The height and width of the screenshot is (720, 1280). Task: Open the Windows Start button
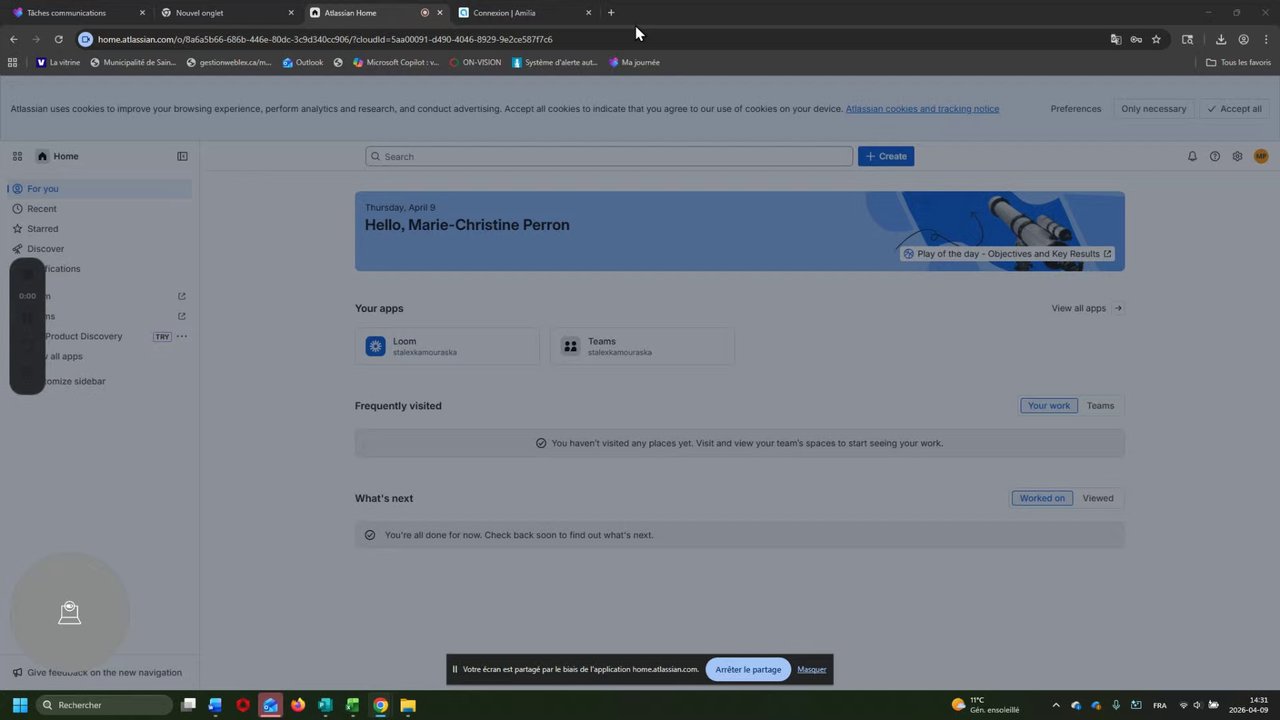tap(20, 705)
